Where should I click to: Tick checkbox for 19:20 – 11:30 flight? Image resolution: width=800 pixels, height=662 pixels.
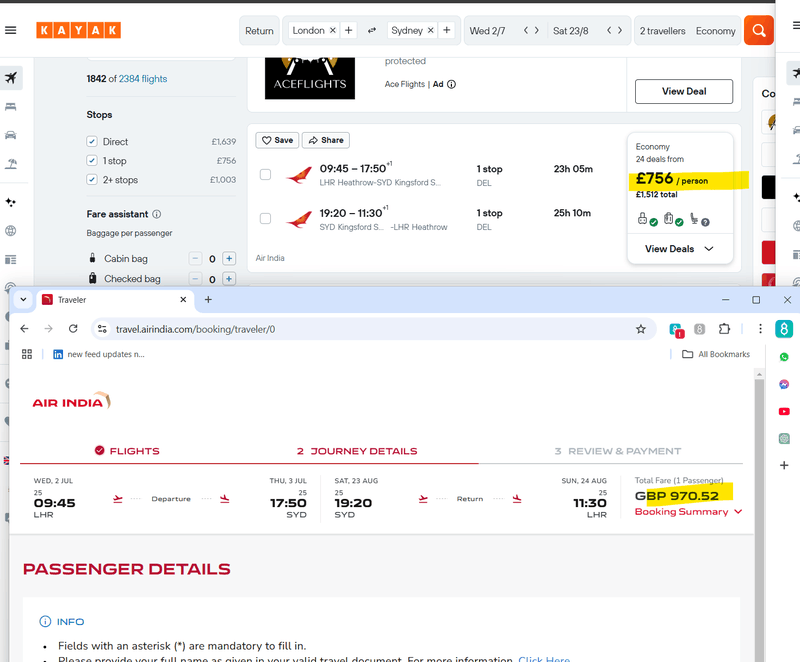(265, 218)
